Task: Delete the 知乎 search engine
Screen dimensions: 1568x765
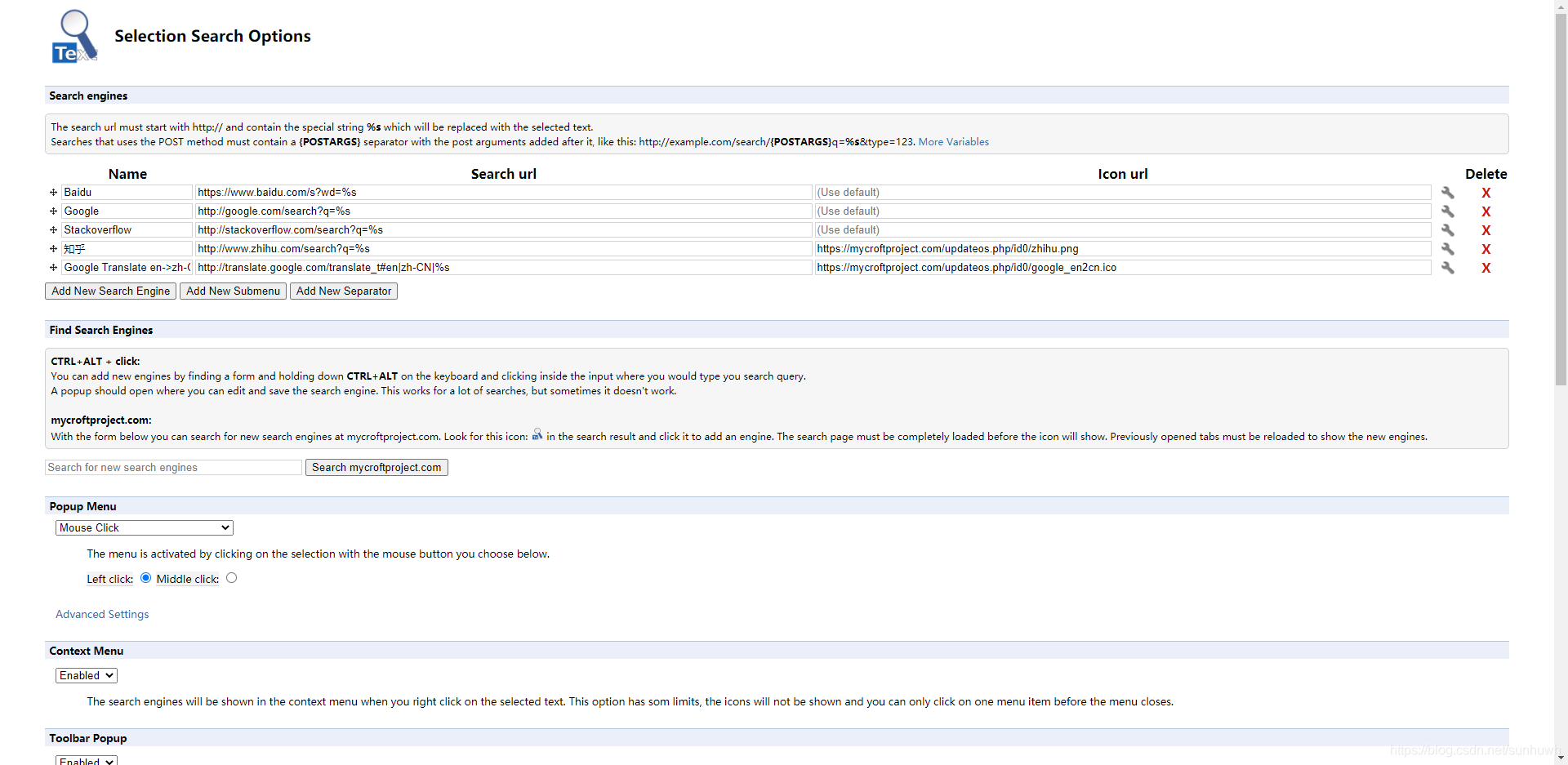Action: point(1486,249)
